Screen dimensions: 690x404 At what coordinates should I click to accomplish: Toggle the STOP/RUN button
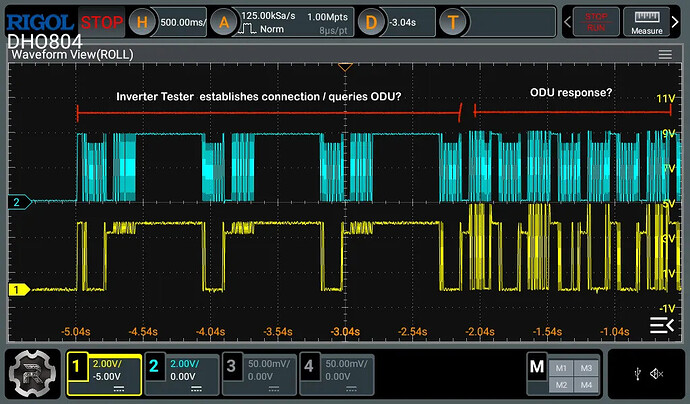pos(596,22)
